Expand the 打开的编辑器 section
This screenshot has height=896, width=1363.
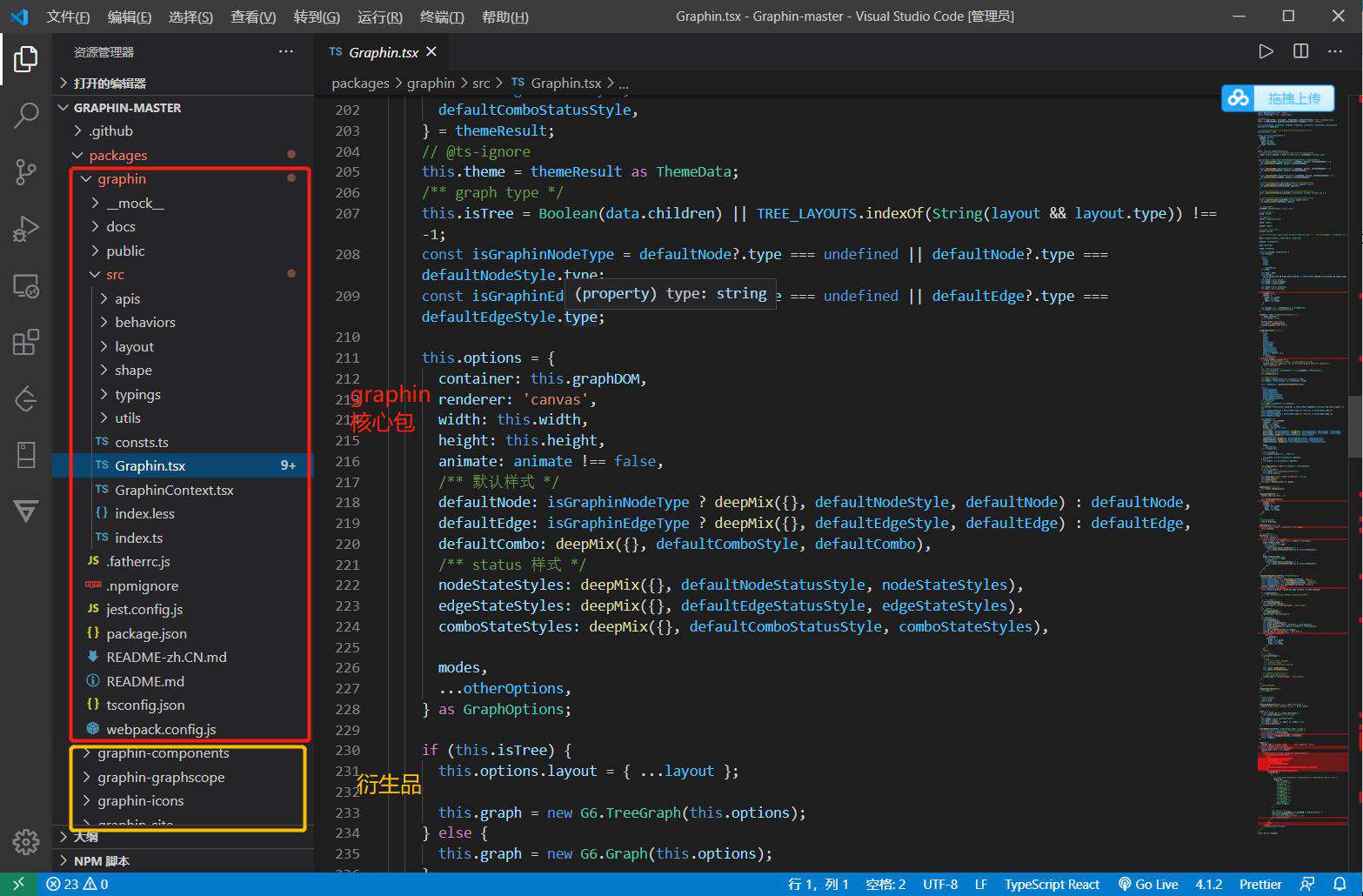[183, 83]
